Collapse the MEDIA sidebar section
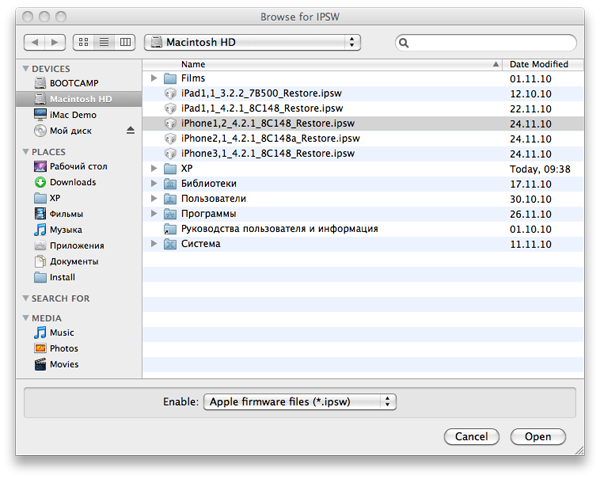600x479 pixels. coord(26,318)
